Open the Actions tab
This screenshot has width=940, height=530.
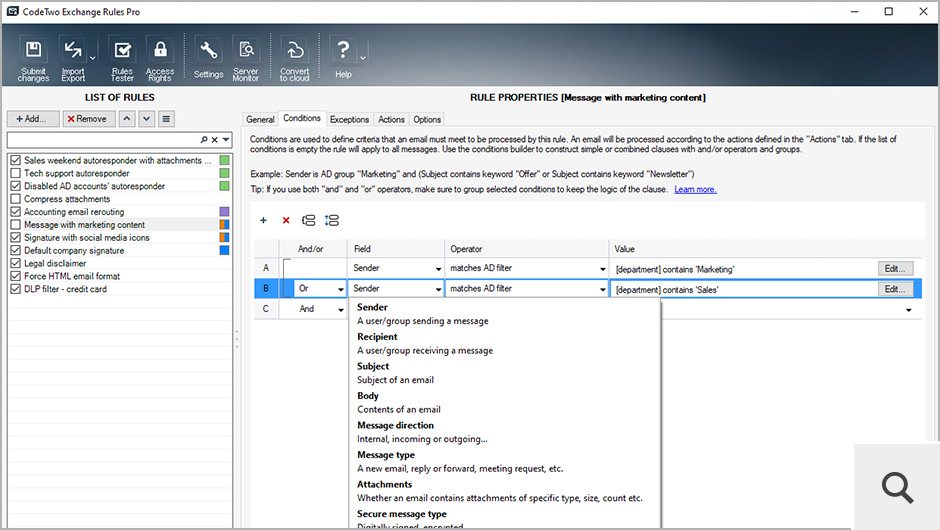coord(391,119)
